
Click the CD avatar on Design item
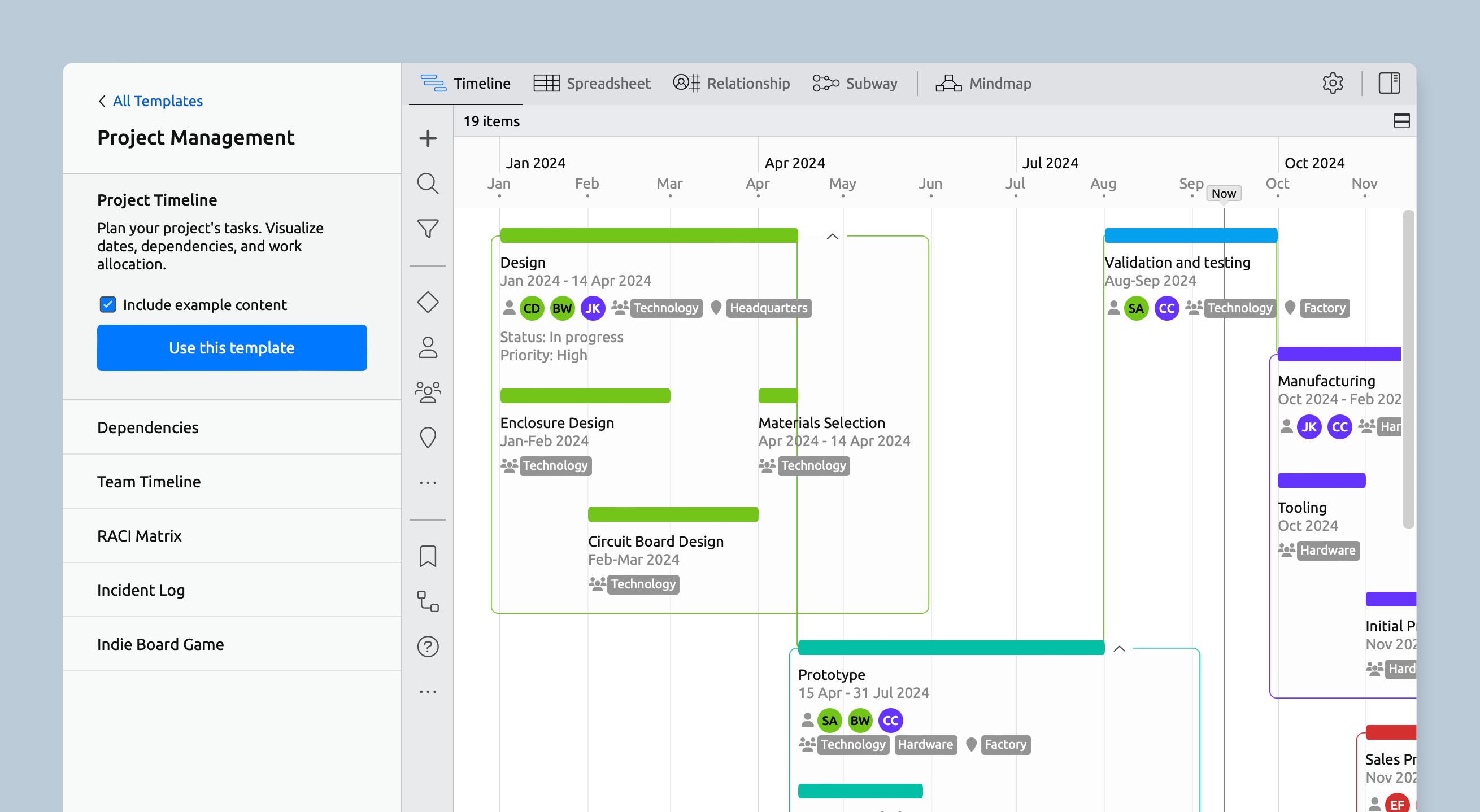coord(532,308)
